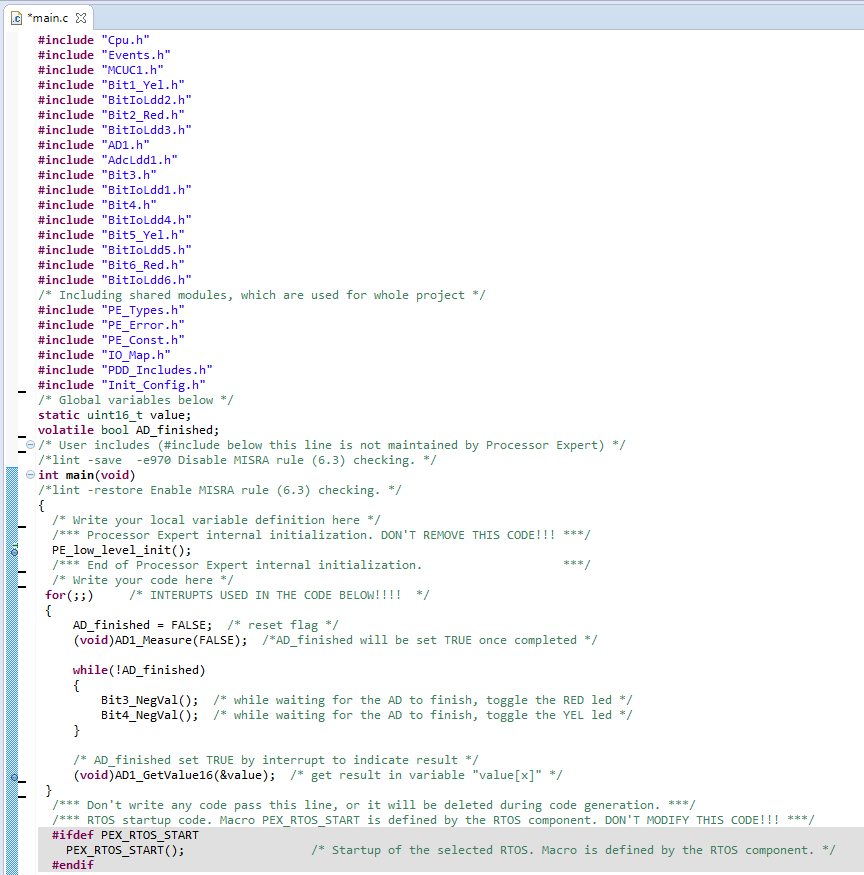Image resolution: width=864 pixels, height=875 pixels.
Task: Click the #include "BitIoLdd2.h" line
Action: [115, 100]
